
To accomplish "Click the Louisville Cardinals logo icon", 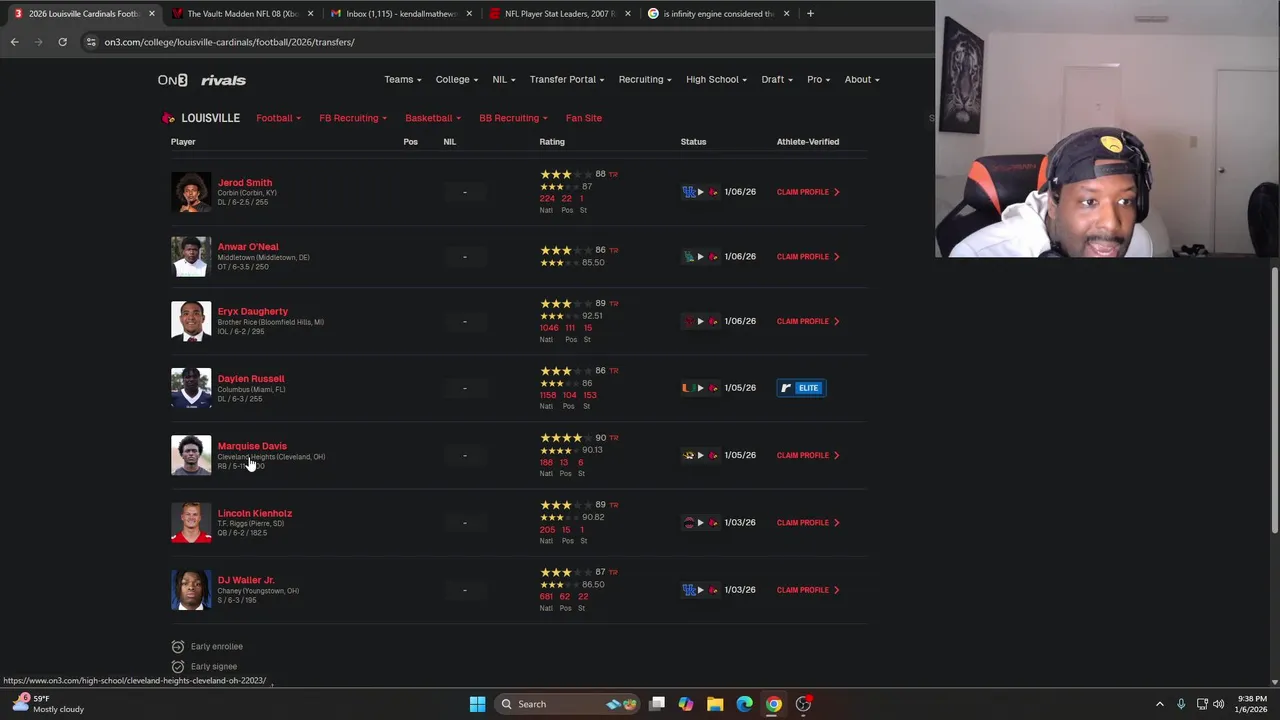I will (168, 118).
